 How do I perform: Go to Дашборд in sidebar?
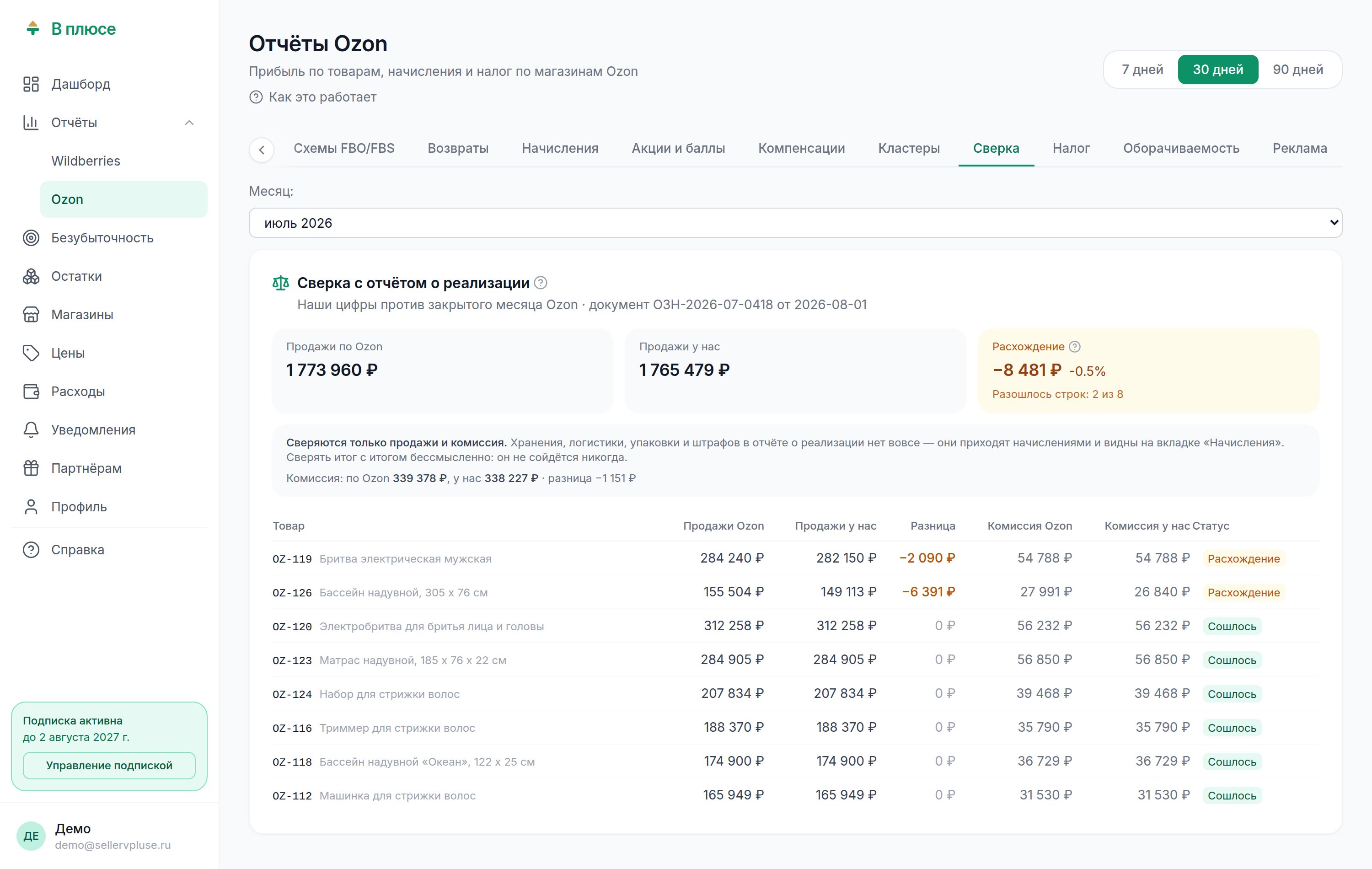coord(109,84)
